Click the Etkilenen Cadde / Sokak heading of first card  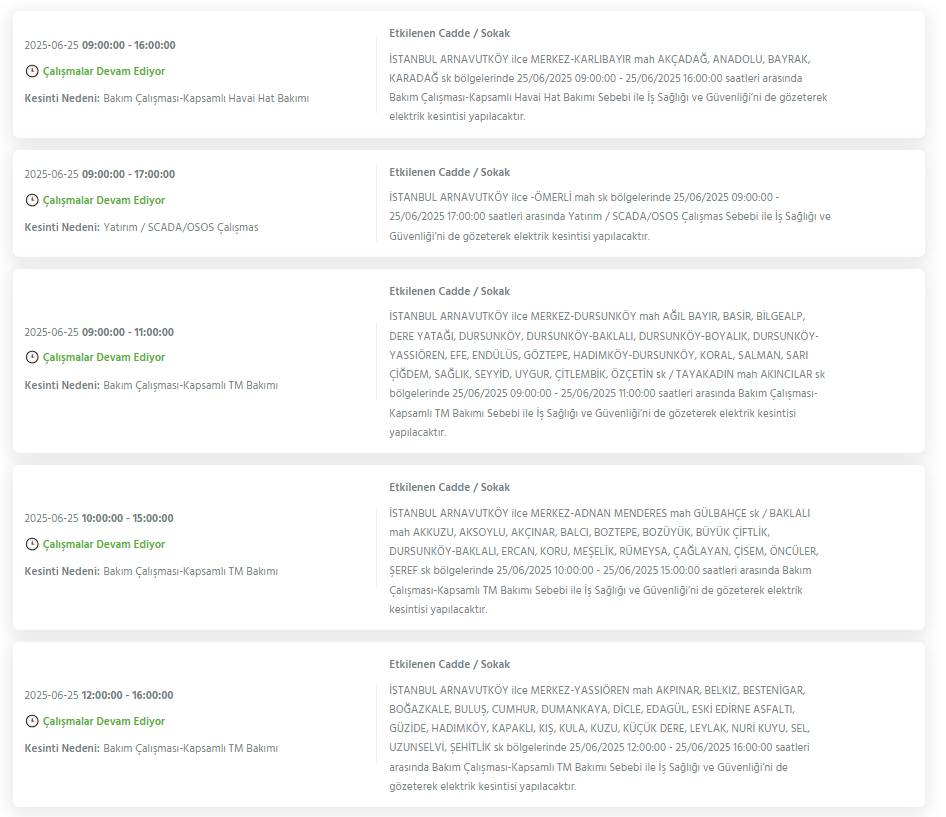click(x=449, y=33)
